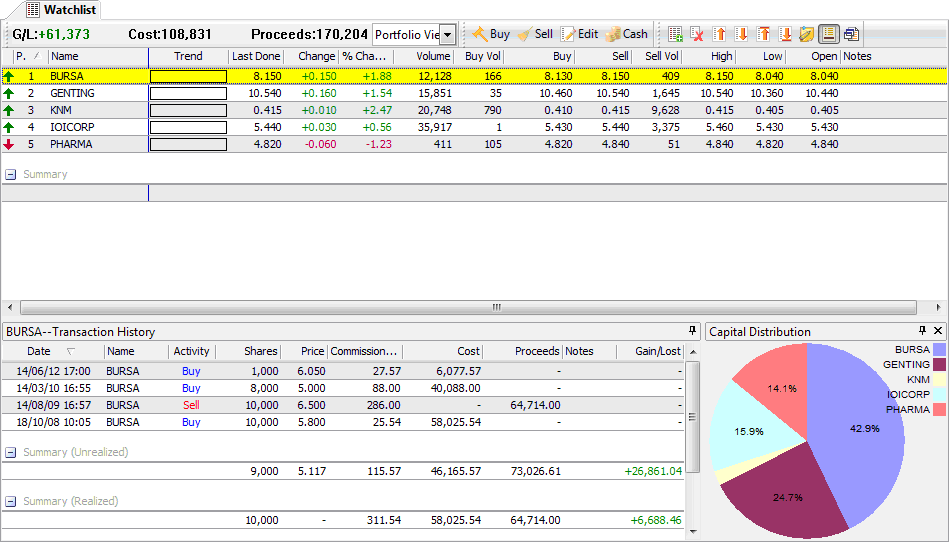Click the move row up arrow icon
Screen dimensions: 949x542
coord(719,34)
